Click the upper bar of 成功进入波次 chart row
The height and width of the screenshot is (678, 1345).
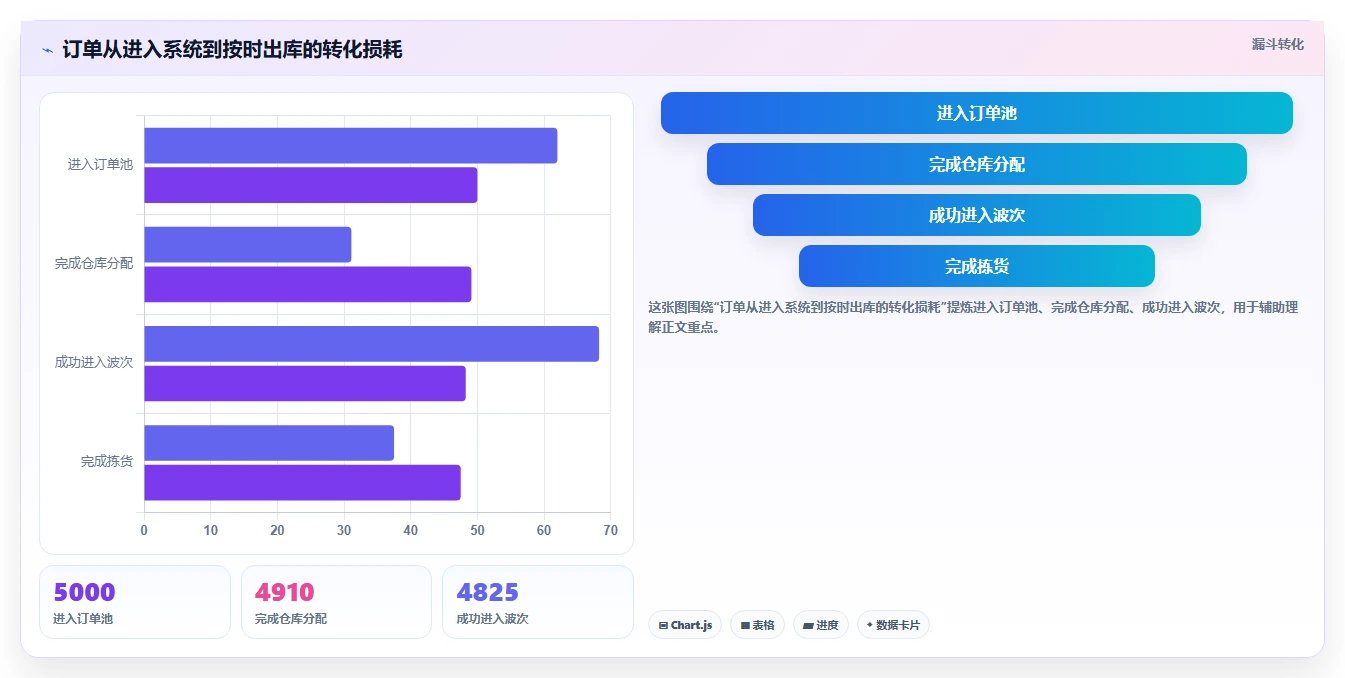(371, 344)
